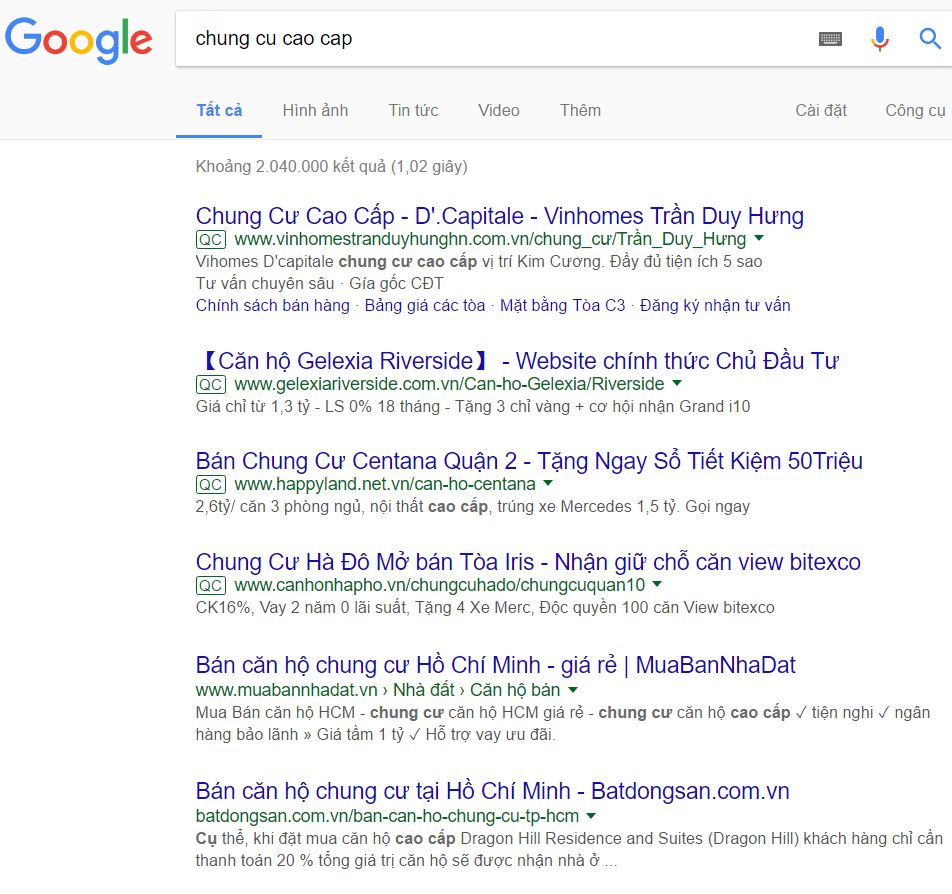Click the batdongsan.com.vn/ban-can-ho-chung-cu-tp-hcm URL
Viewport: 952px width, 894px height.
coord(387,816)
